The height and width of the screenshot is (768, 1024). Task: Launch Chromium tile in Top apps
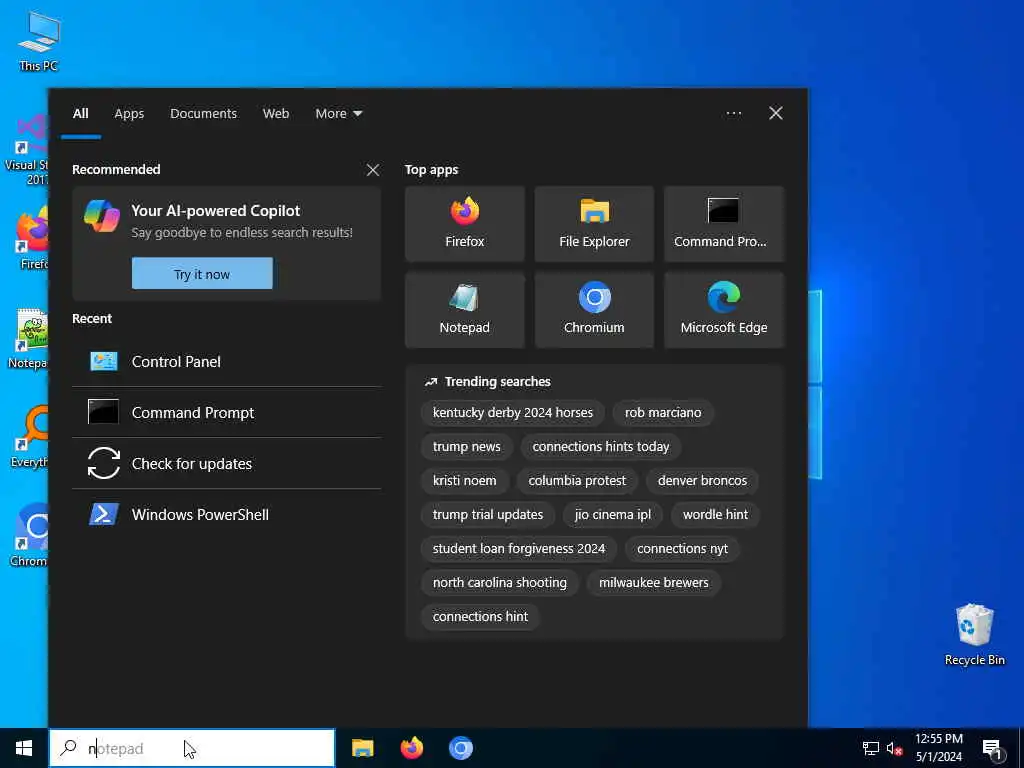(594, 310)
